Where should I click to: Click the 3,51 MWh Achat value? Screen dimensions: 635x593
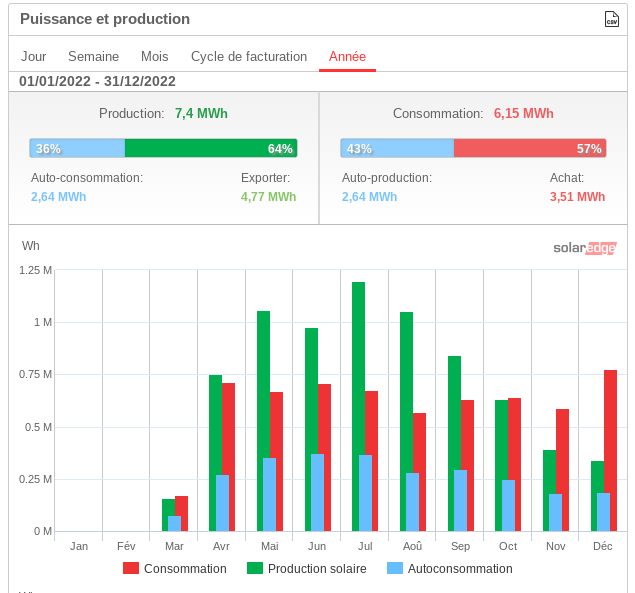(x=577, y=197)
